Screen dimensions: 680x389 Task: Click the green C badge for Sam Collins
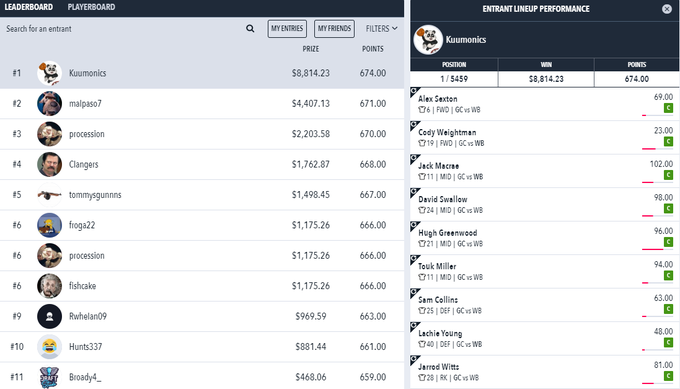(x=668, y=309)
